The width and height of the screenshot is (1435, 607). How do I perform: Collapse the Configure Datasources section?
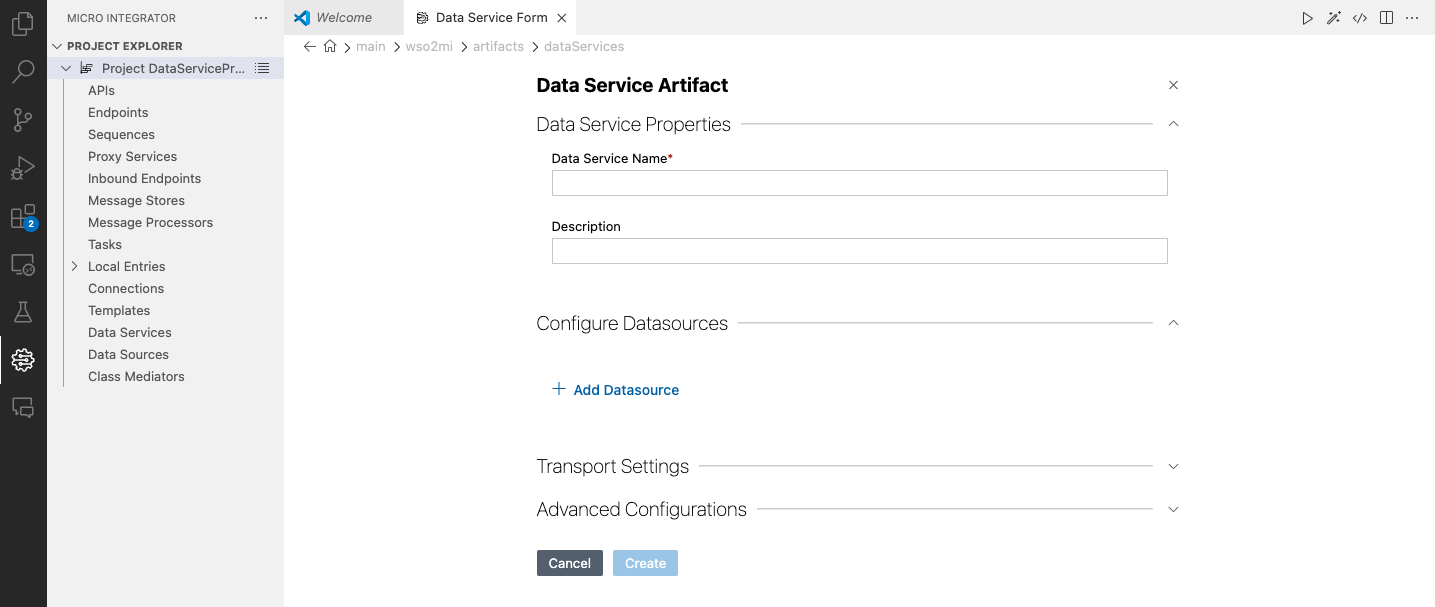tap(1173, 323)
